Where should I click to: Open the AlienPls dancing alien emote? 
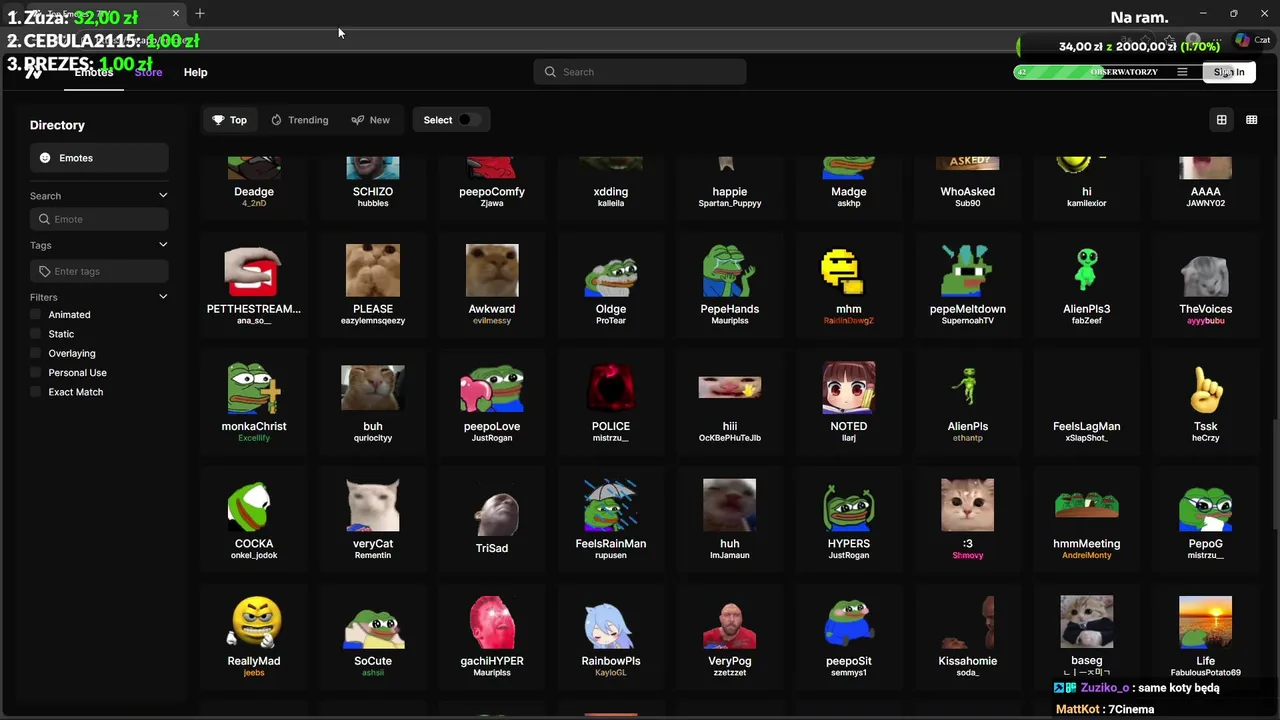[968, 388]
